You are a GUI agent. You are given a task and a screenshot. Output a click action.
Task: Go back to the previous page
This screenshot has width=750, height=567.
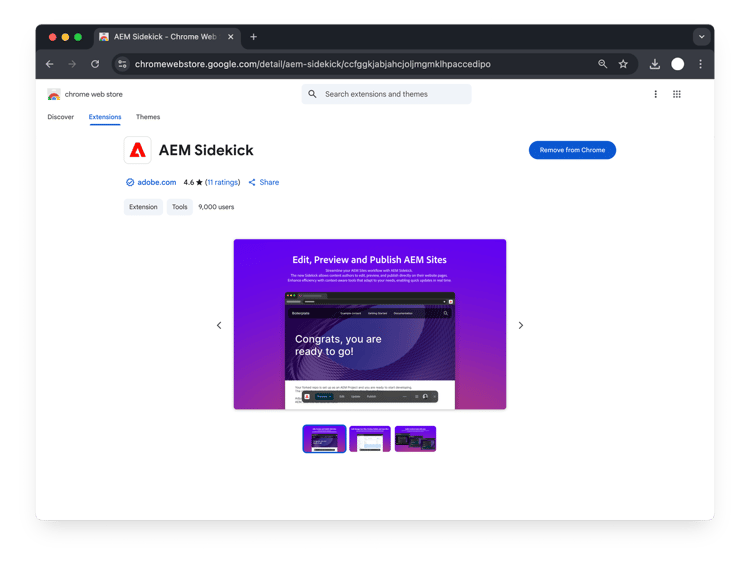pos(50,64)
